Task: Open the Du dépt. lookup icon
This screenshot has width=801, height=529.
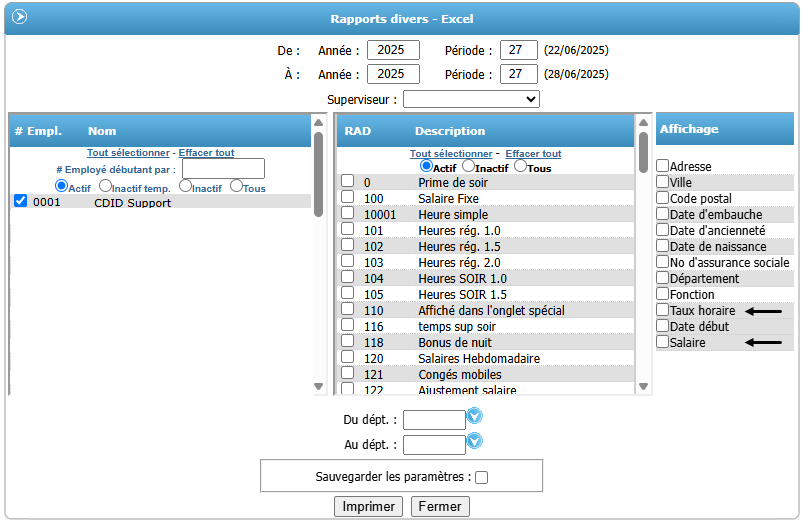Action: pos(475,415)
